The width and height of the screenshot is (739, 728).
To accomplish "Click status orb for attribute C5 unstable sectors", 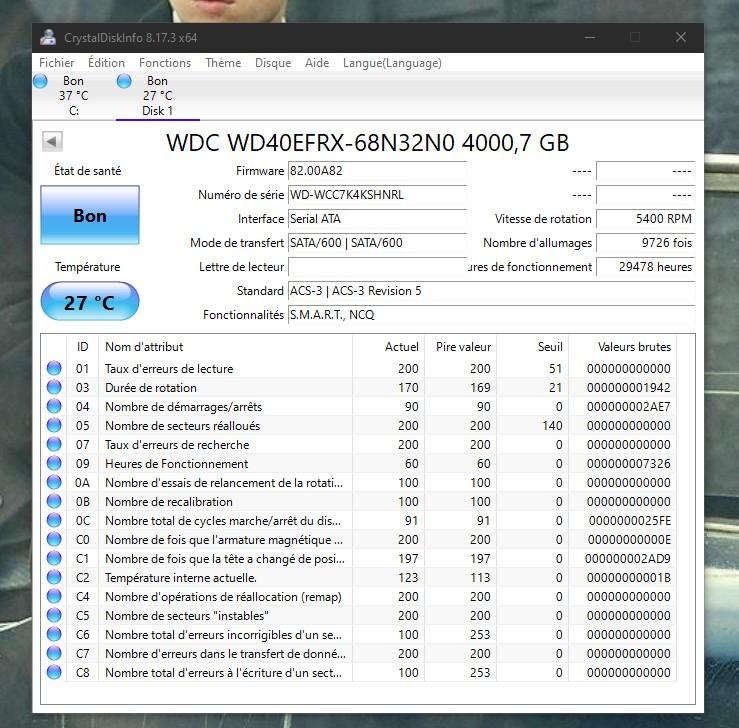I will pyautogui.click(x=54, y=616).
